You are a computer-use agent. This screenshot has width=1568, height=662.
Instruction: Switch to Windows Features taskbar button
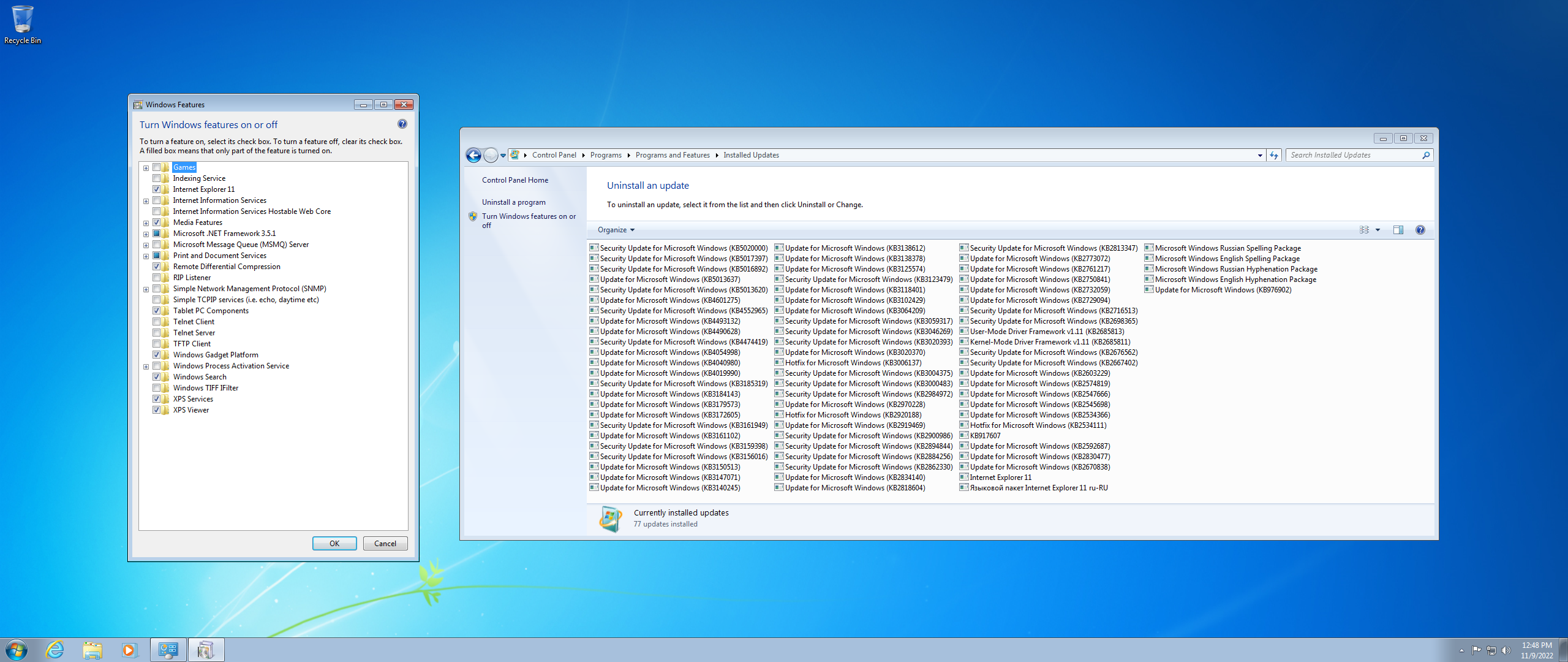[x=206, y=650]
